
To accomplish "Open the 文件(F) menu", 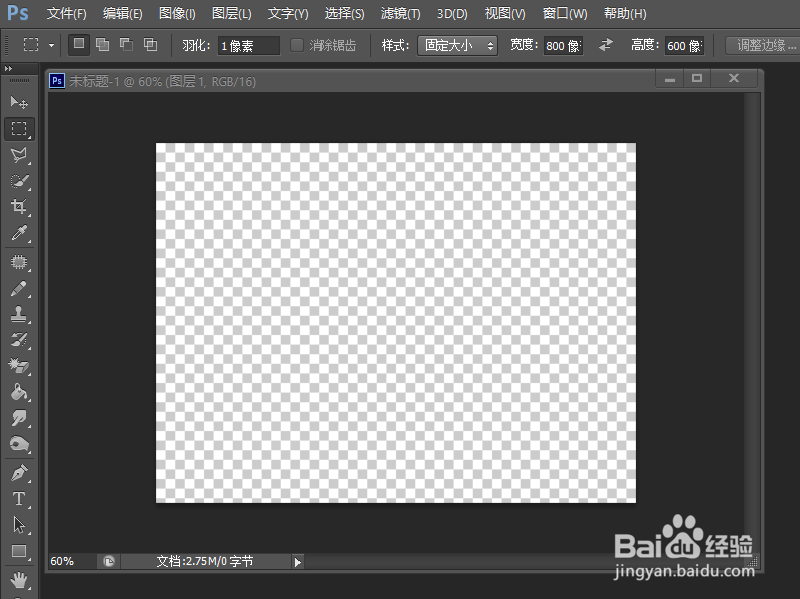I will click(67, 13).
